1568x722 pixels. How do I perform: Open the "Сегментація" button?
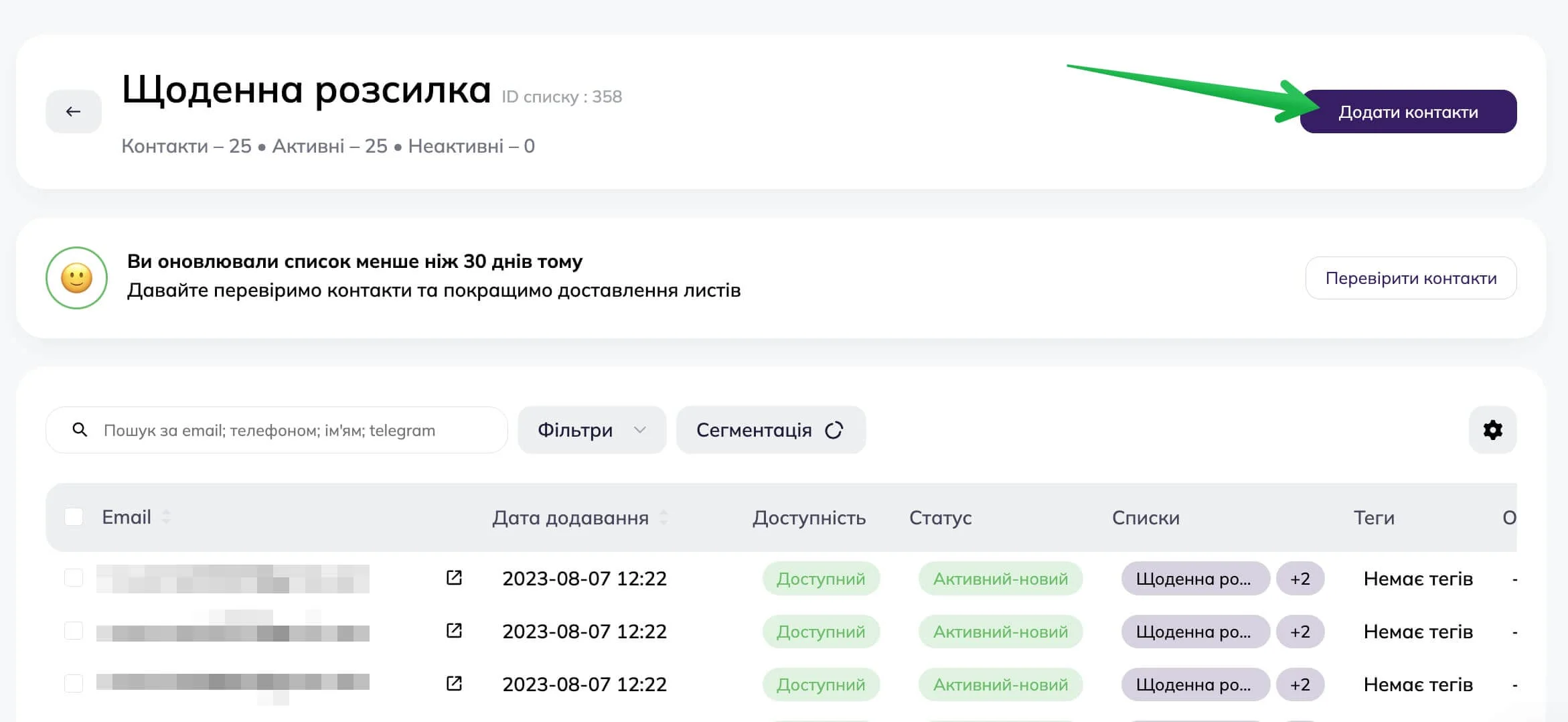point(771,430)
